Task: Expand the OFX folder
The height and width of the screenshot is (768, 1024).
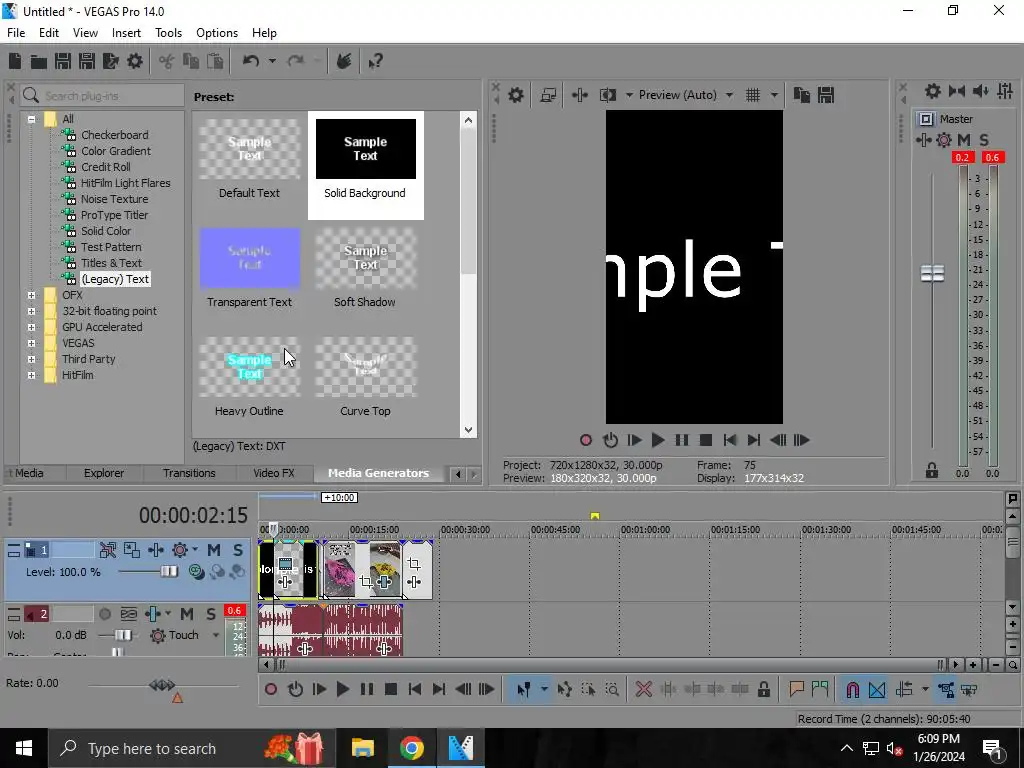Action: pos(31,295)
